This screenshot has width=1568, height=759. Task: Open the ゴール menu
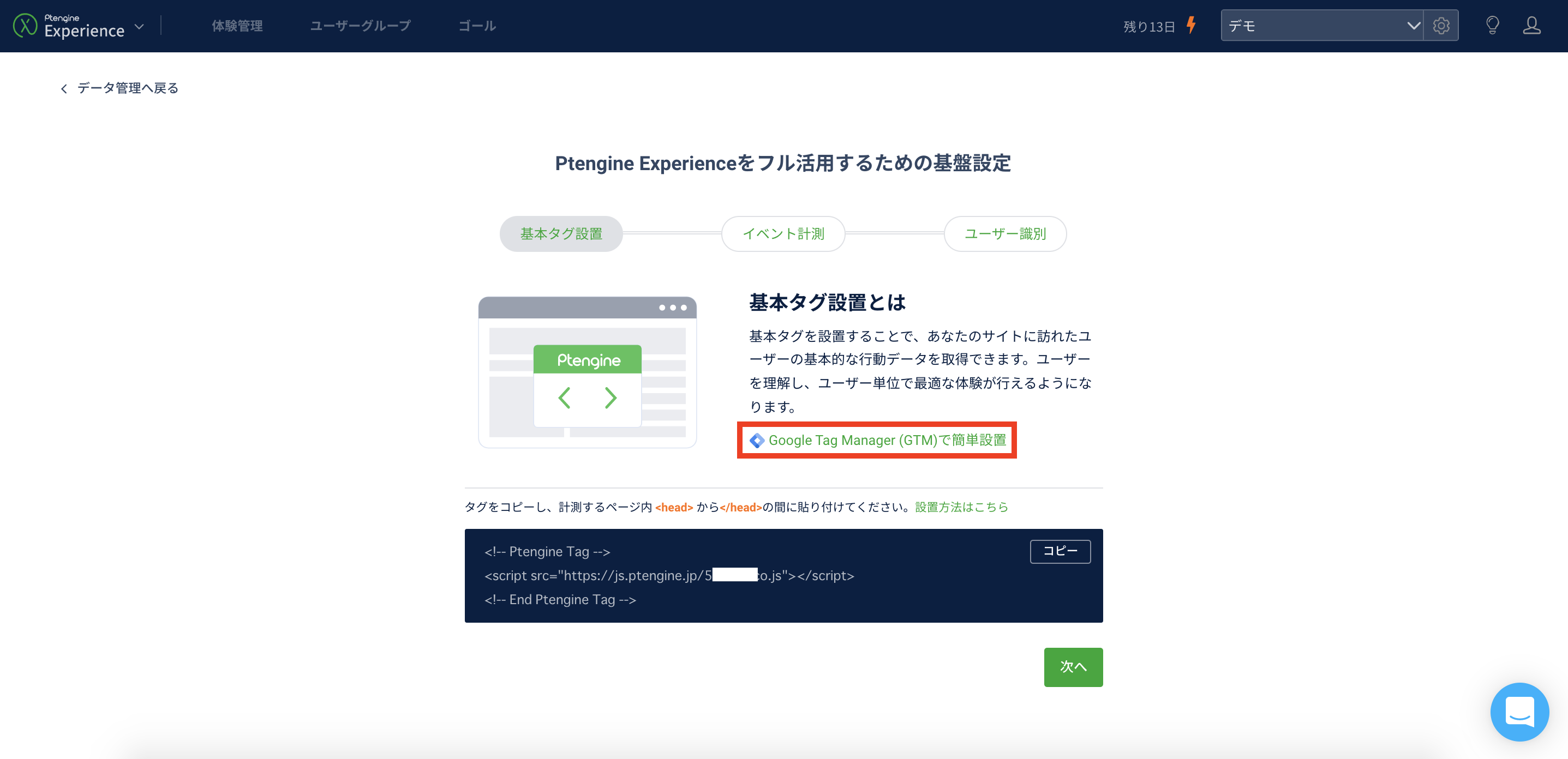(477, 26)
